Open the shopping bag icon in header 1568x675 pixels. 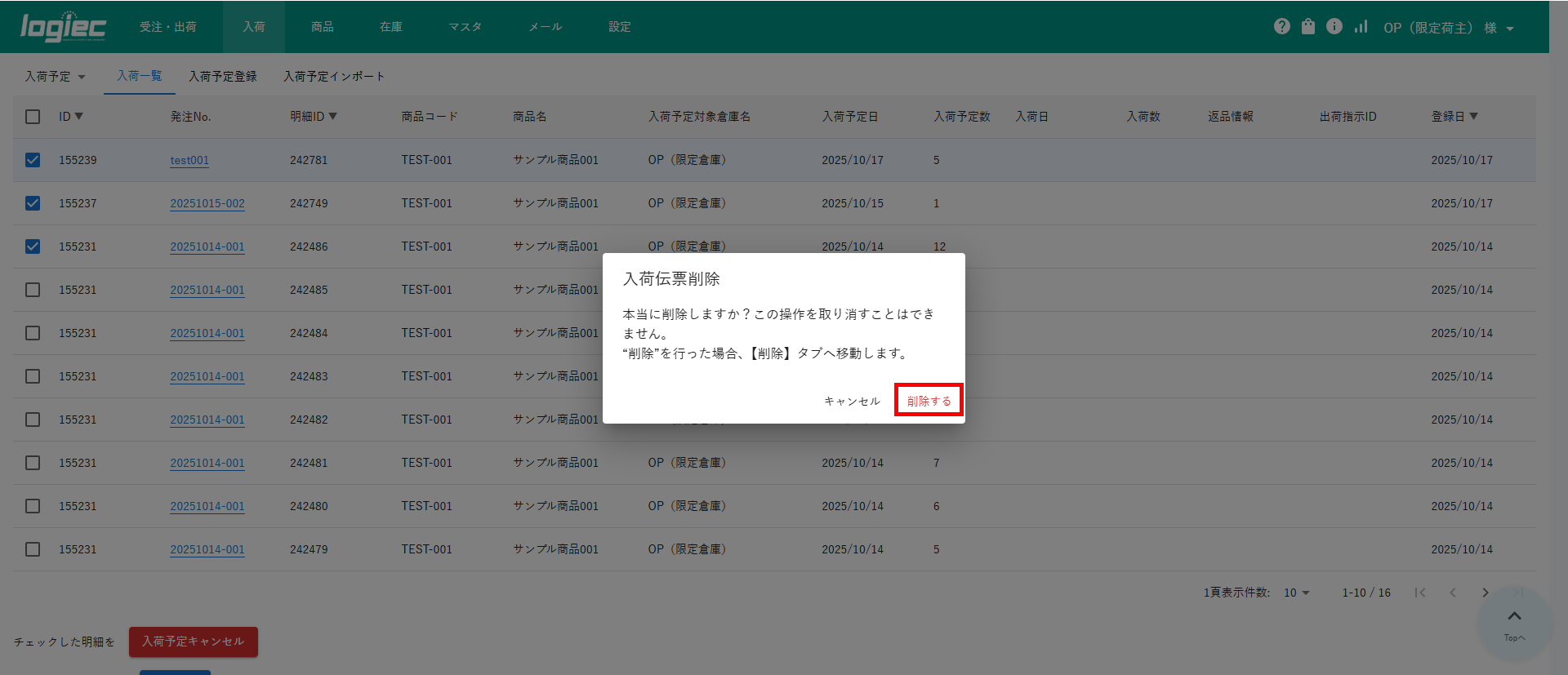1308,27
